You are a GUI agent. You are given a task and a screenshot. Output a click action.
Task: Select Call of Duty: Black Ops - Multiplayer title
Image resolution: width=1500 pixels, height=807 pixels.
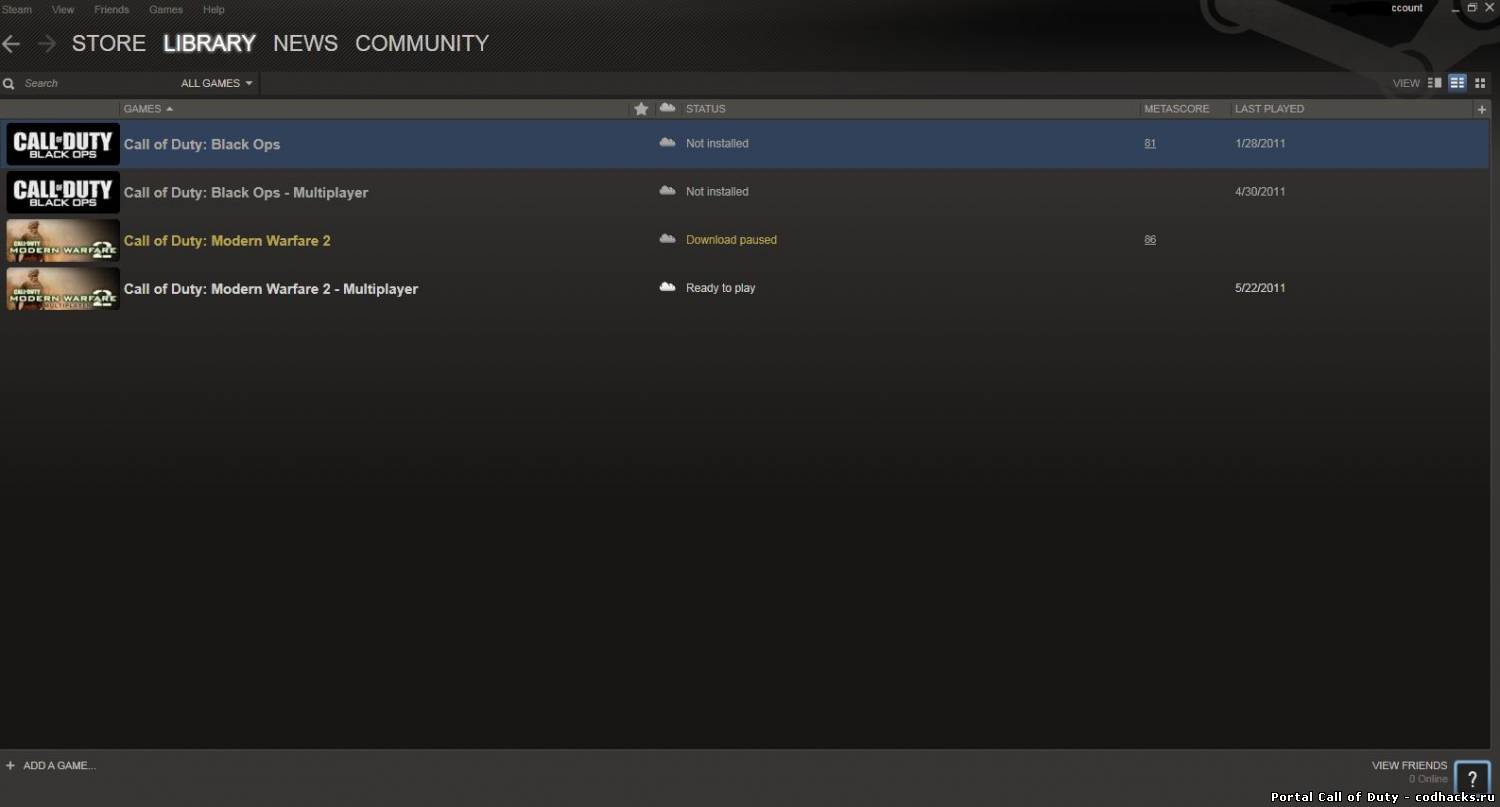tap(246, 192)
